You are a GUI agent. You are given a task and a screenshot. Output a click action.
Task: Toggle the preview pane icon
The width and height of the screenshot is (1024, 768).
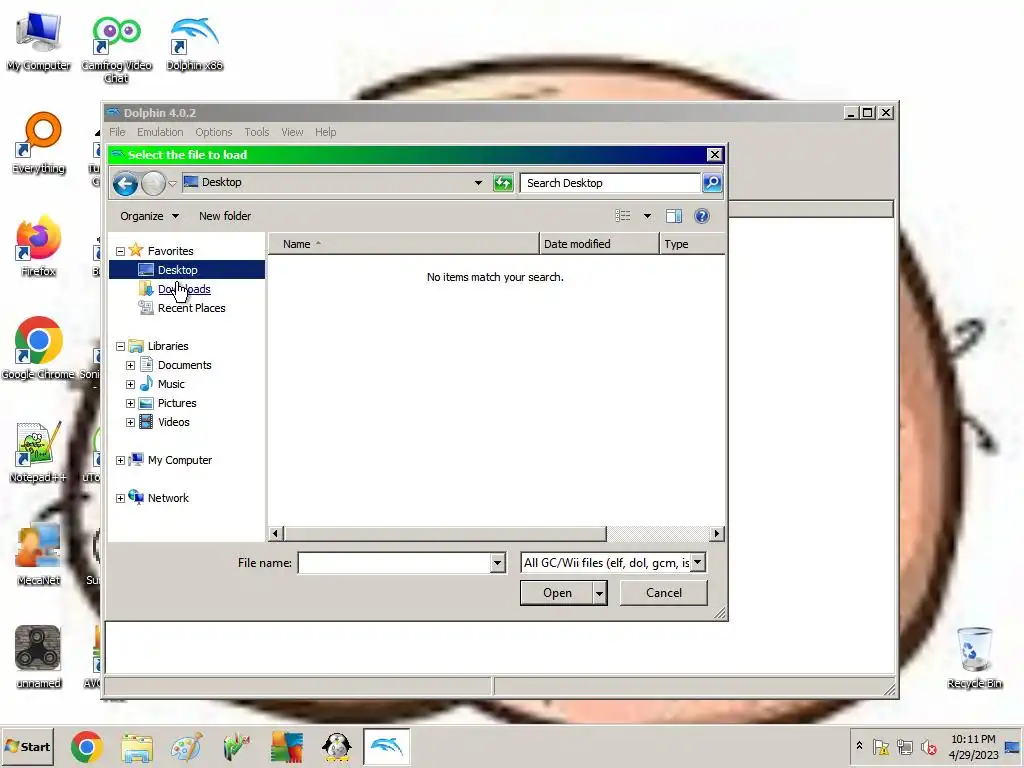(674, 216)
